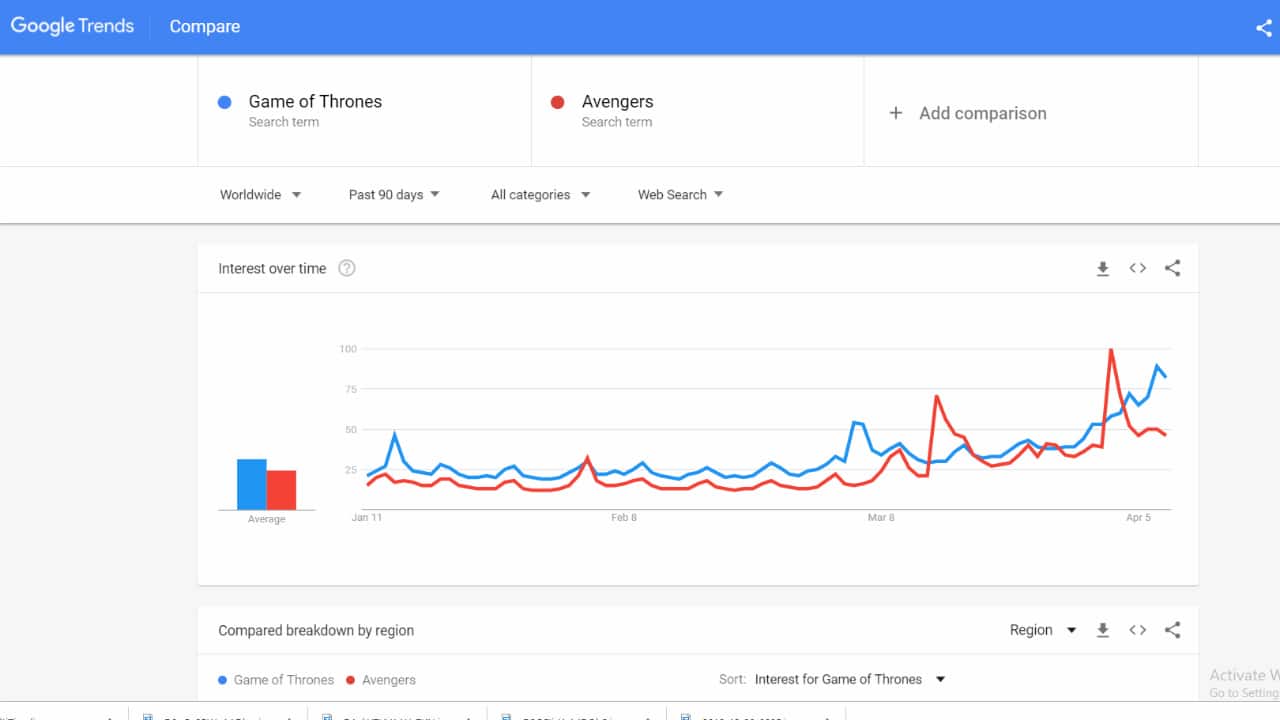Screen dimensions: 1280x720
Task: Click the share icon in the blue header
Action: pos(1262,28)
